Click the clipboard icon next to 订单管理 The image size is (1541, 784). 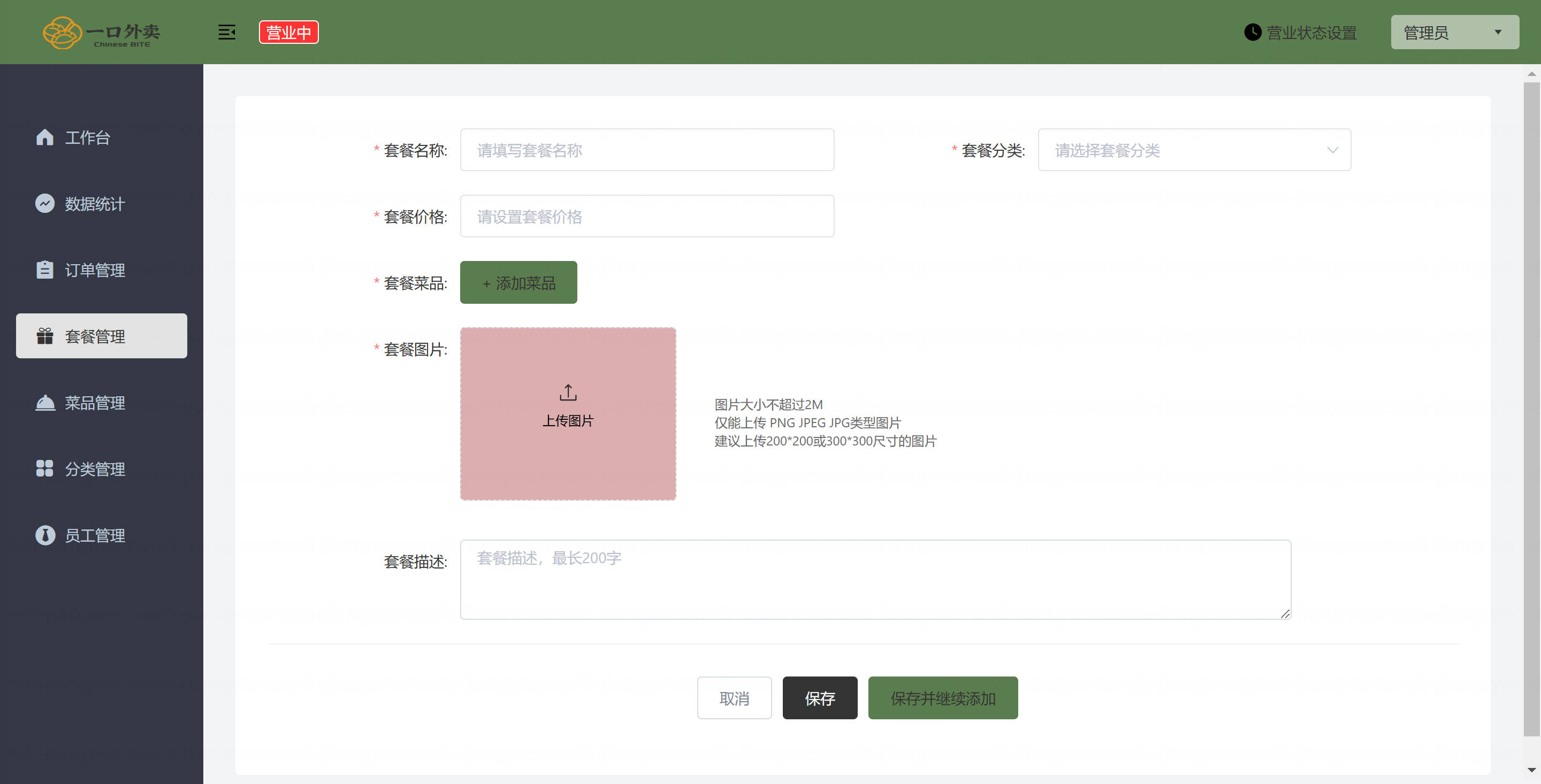(x=45, y=270)
